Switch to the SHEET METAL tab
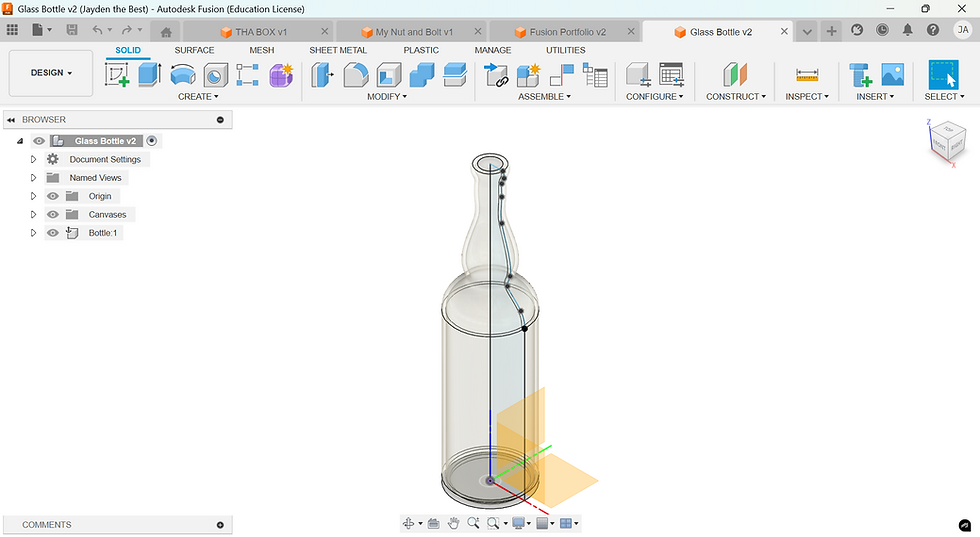Screen dimensions: 980x537 pos(338,50)
